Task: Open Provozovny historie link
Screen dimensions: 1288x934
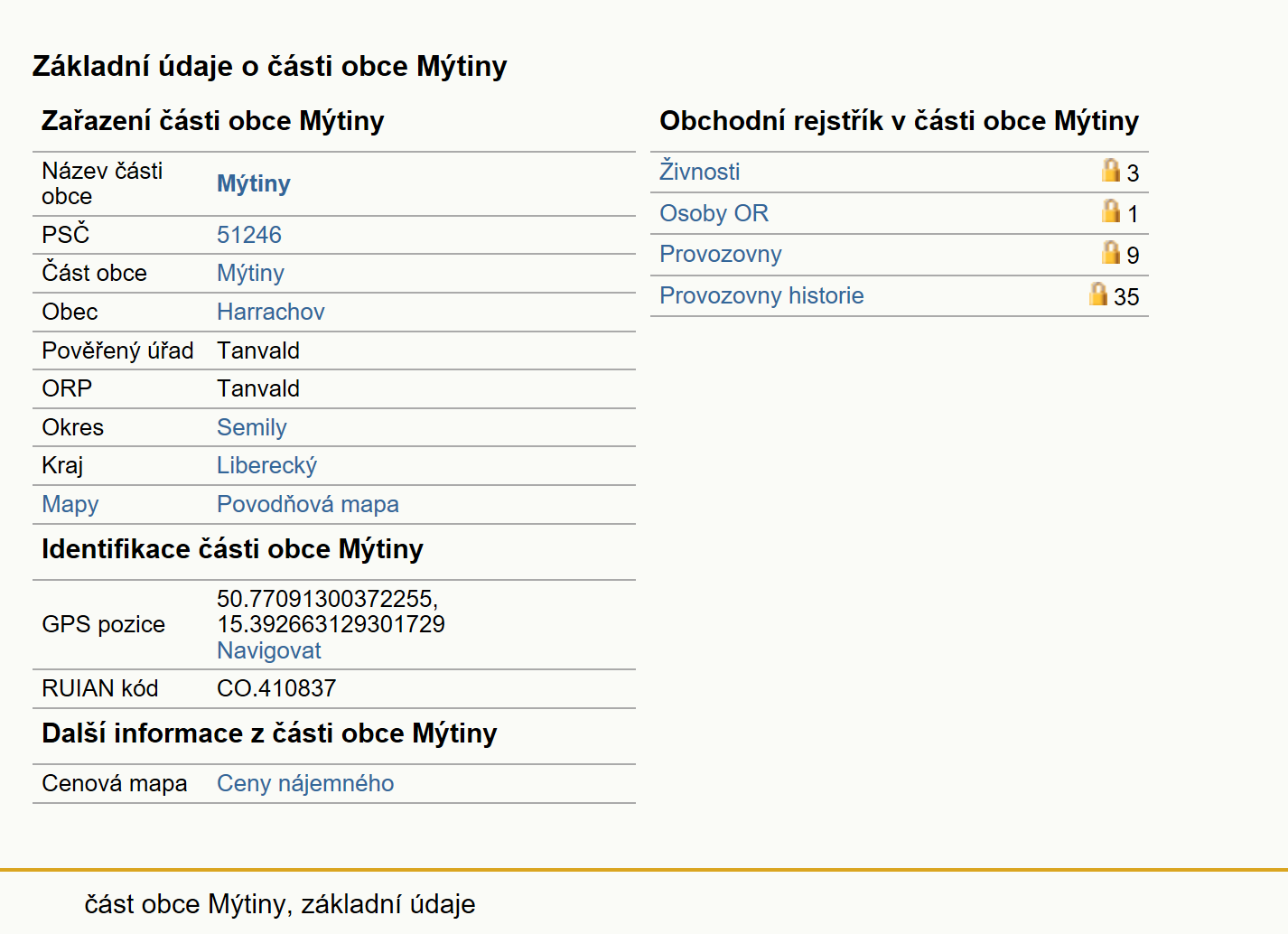Action: 761,295
